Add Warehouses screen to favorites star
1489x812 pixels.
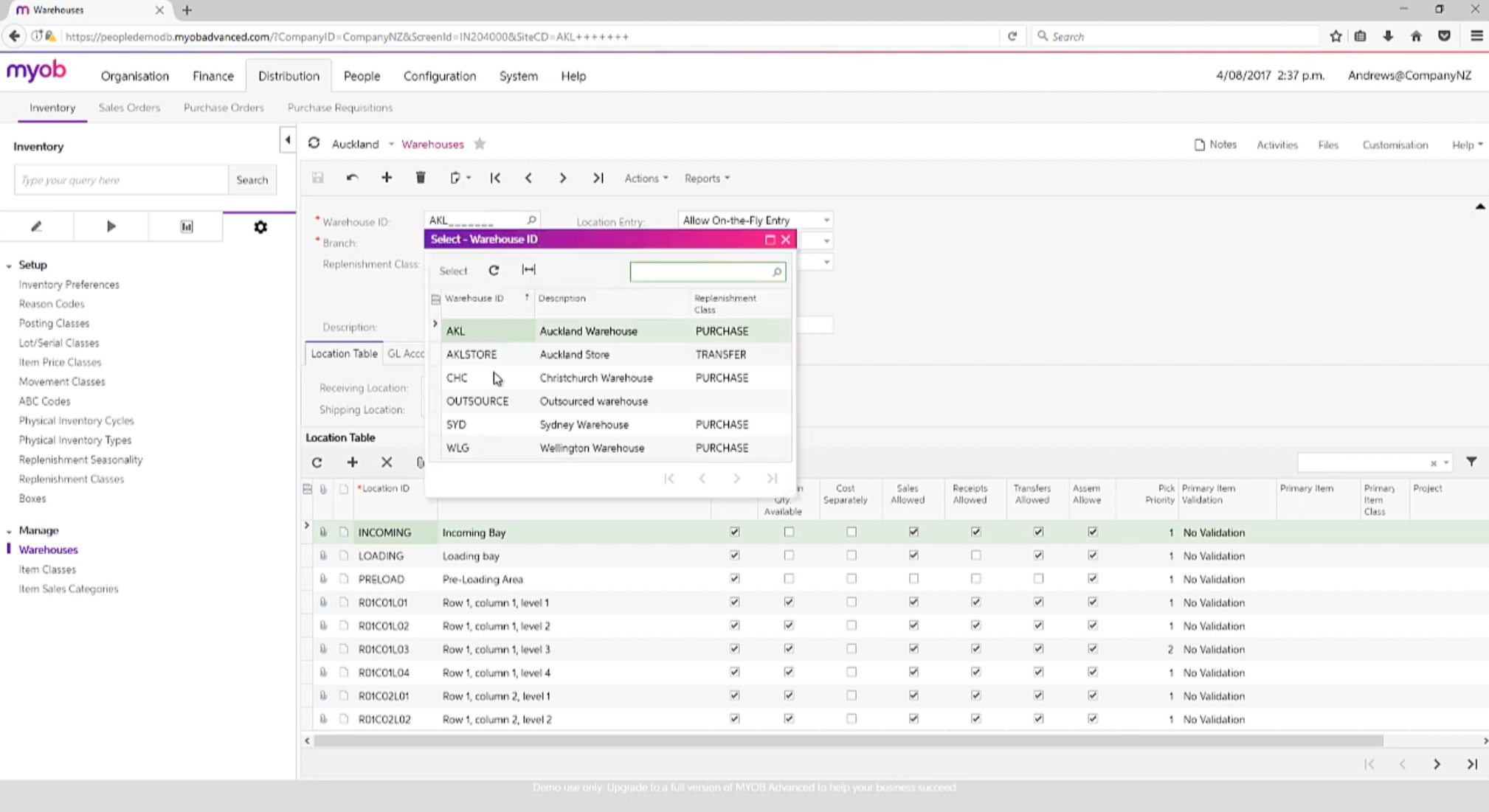point(480,144)
